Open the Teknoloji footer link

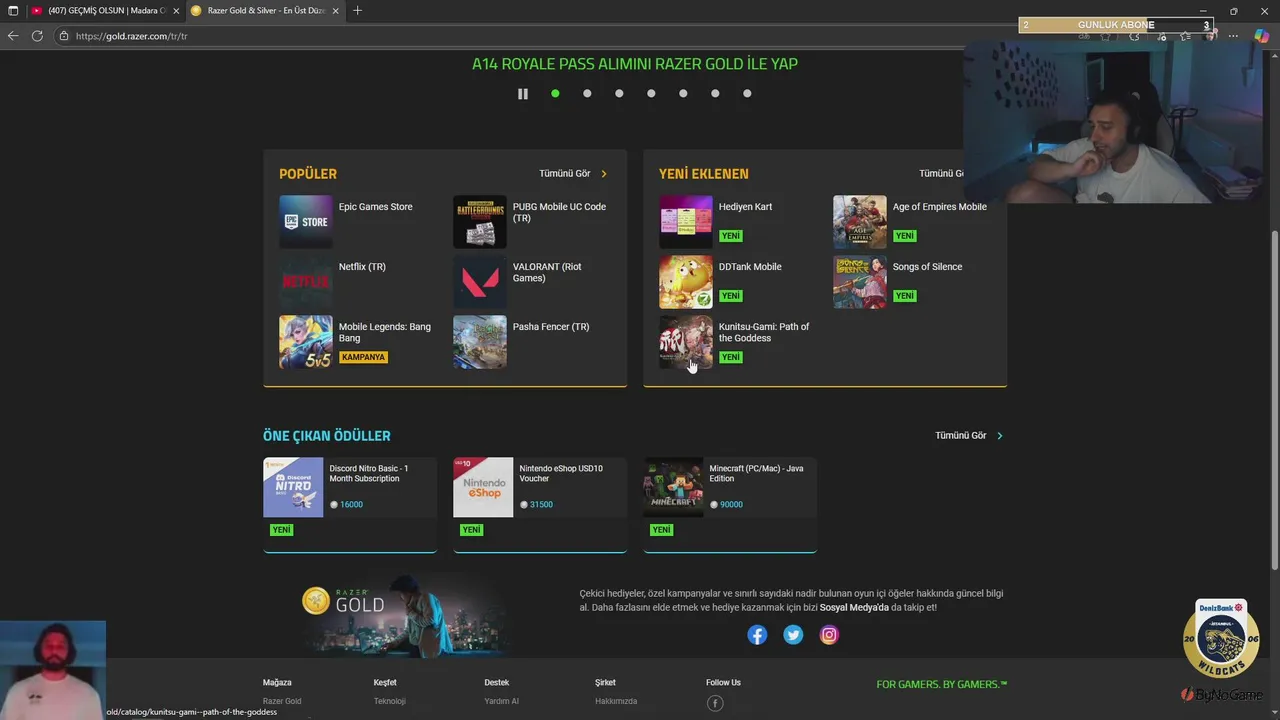(390, 702)
